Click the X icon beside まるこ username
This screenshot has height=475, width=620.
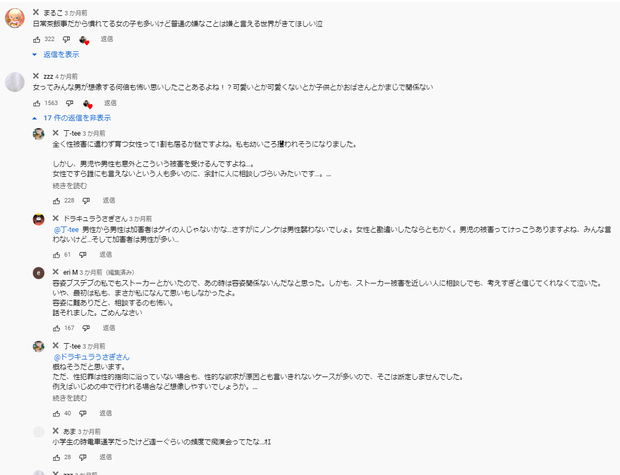[36, 13]
